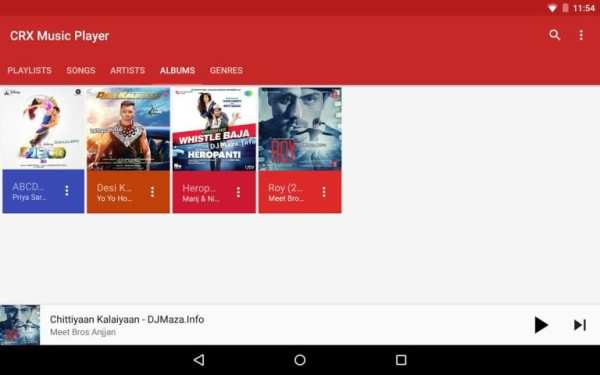Open the overflow menu in the app bar
The width and height of the screenshot is (600, 375).
click(x=581, y=35)
